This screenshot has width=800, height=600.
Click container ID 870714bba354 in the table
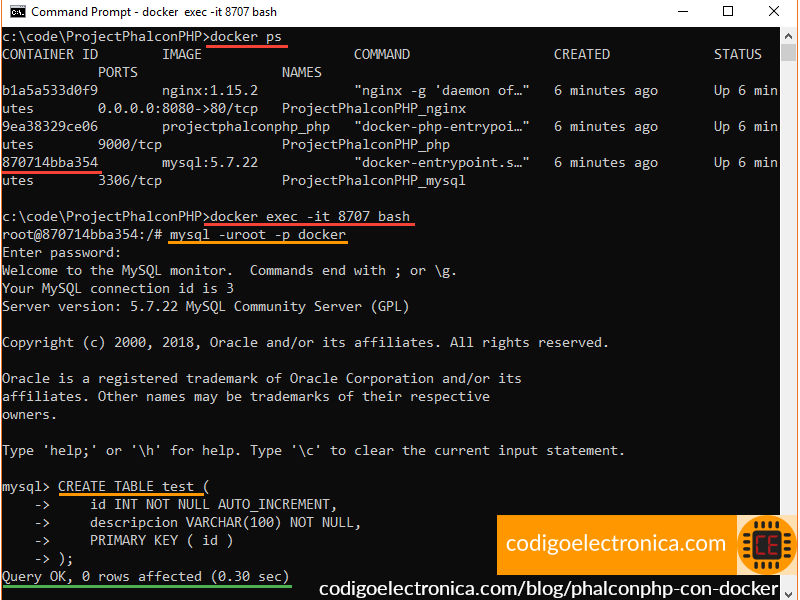click(x=50, y=163)
